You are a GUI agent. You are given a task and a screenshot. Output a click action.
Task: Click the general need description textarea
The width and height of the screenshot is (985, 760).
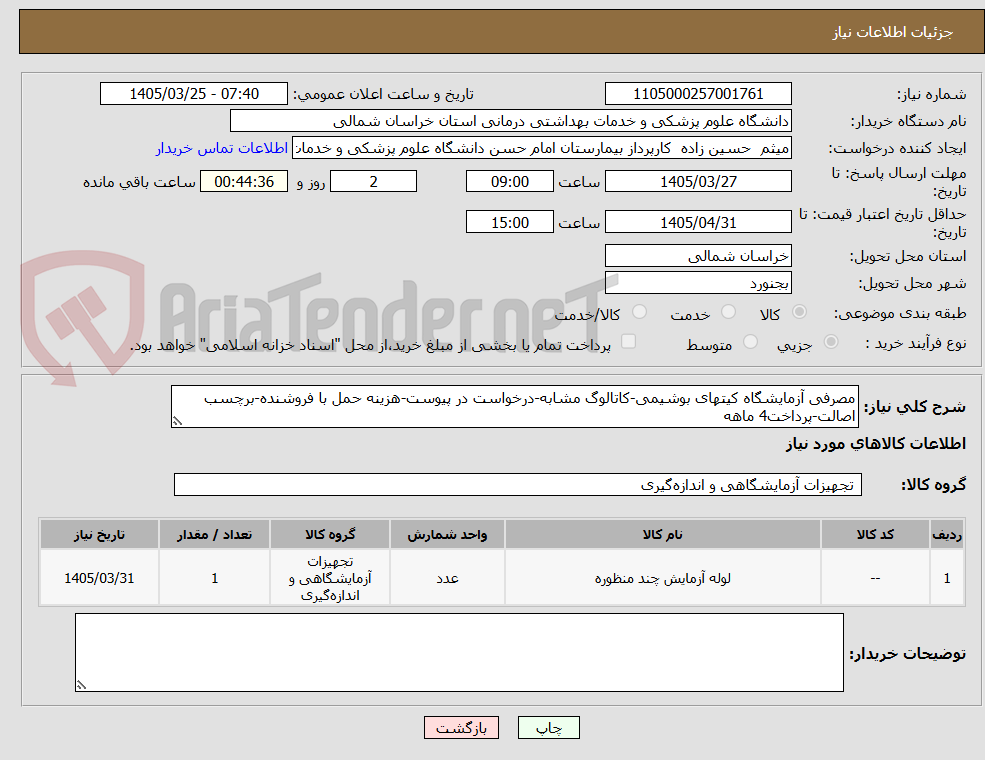click(x=514, y=407)
